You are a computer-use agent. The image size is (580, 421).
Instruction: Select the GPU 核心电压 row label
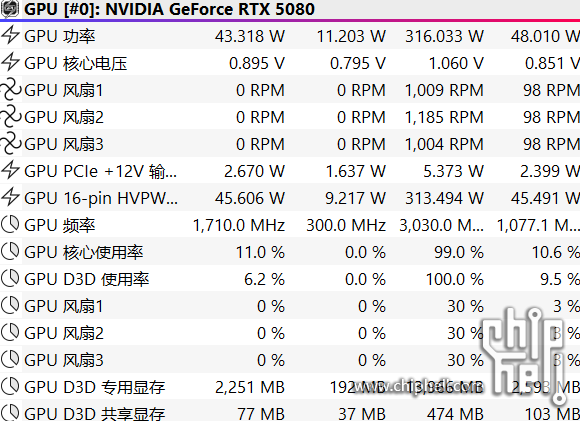[76, 63]
